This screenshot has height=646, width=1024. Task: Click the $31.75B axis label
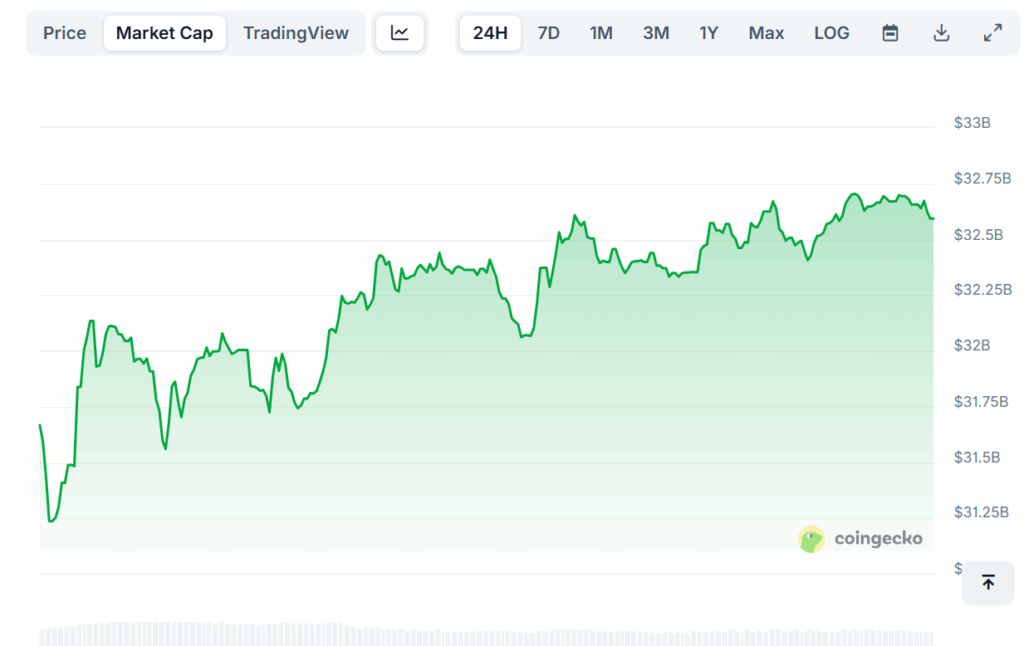tap(981, 402)
